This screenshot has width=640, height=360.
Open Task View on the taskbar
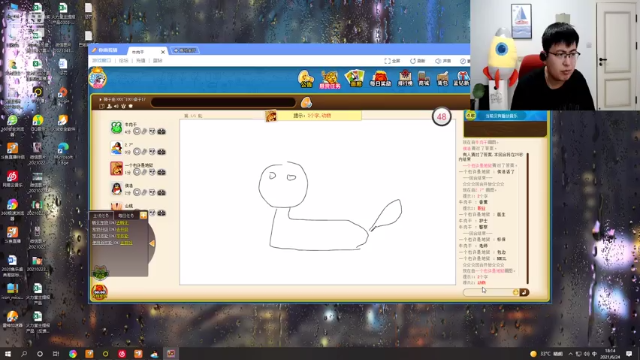click(x=56, y=354)
